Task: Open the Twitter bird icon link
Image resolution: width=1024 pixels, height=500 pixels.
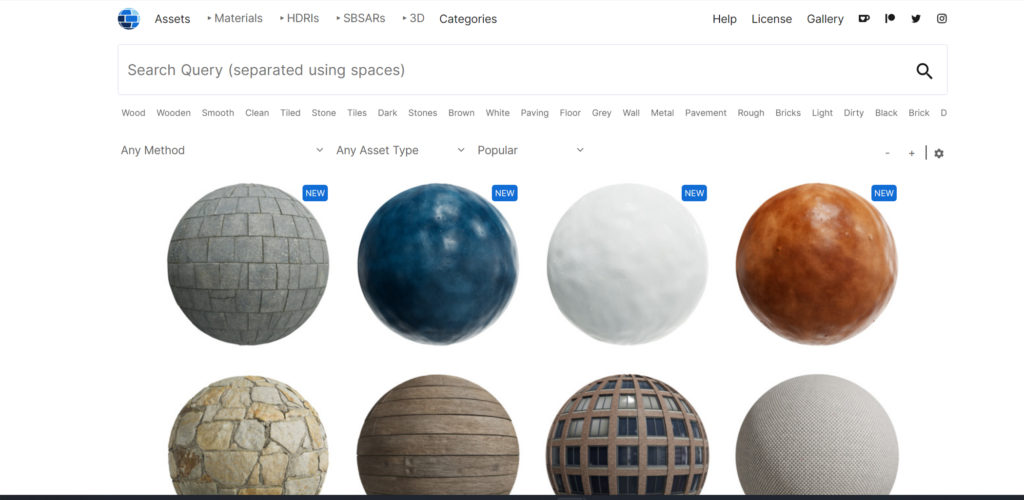Action: (916, 19)
